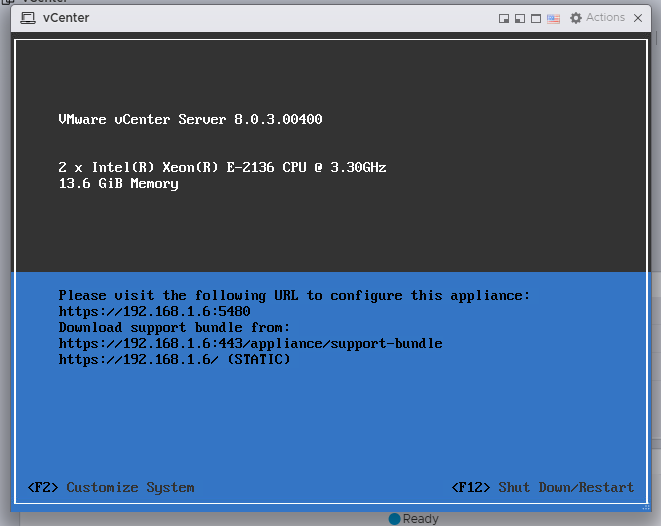Dock console to bottom-right corner icon
The height and width of the screenshot is (526, 661).
[504, 19]
